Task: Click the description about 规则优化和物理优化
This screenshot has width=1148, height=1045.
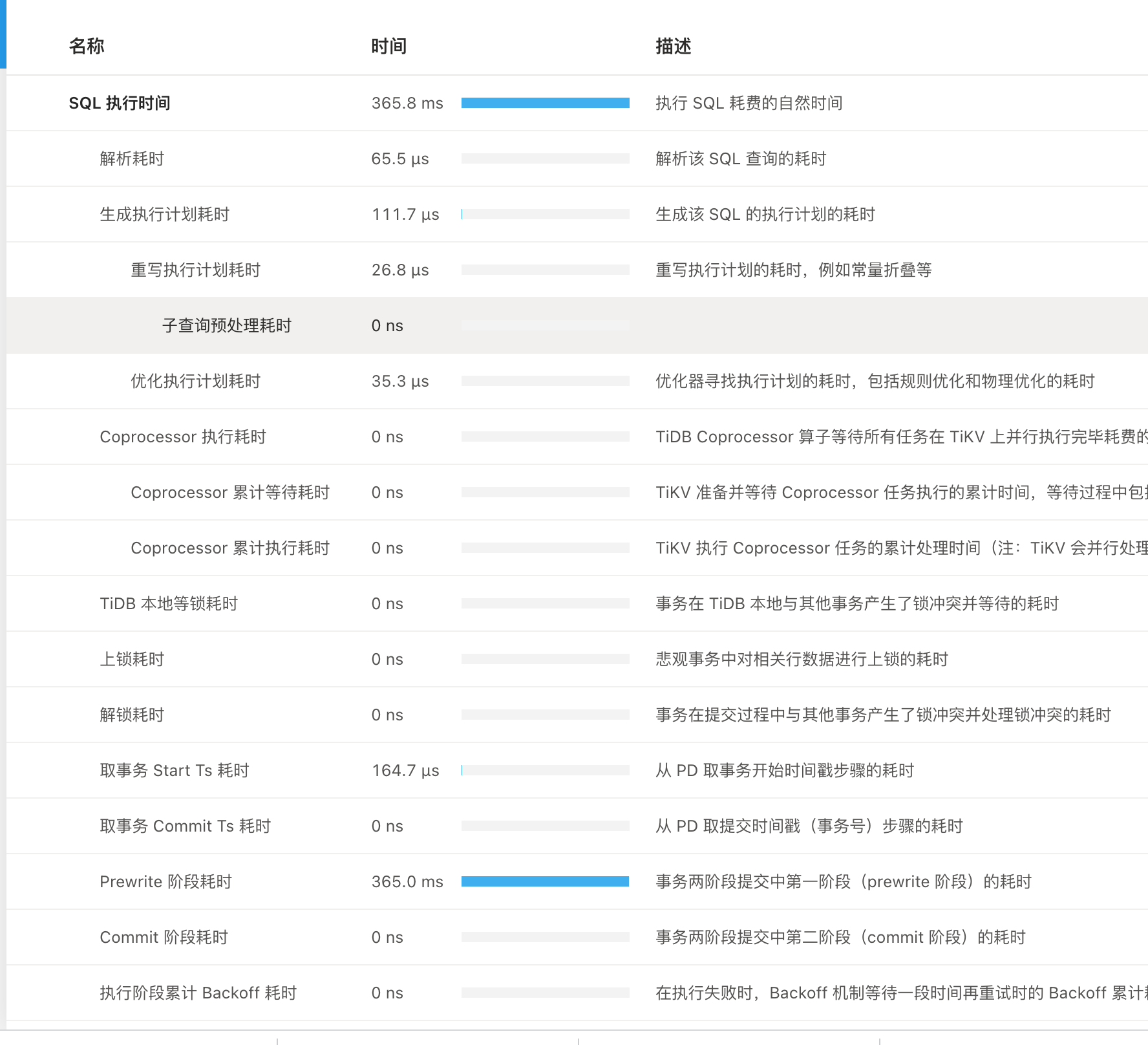Action: point(875,382)
